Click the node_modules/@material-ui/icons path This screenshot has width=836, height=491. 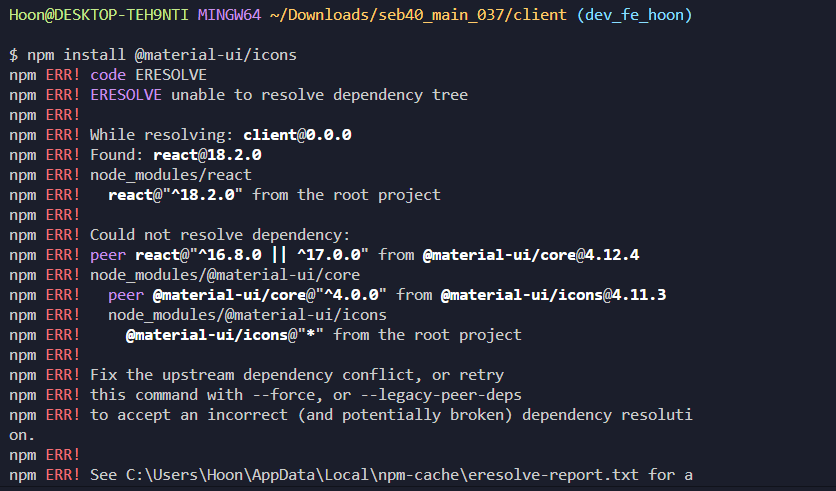point(247,315)
